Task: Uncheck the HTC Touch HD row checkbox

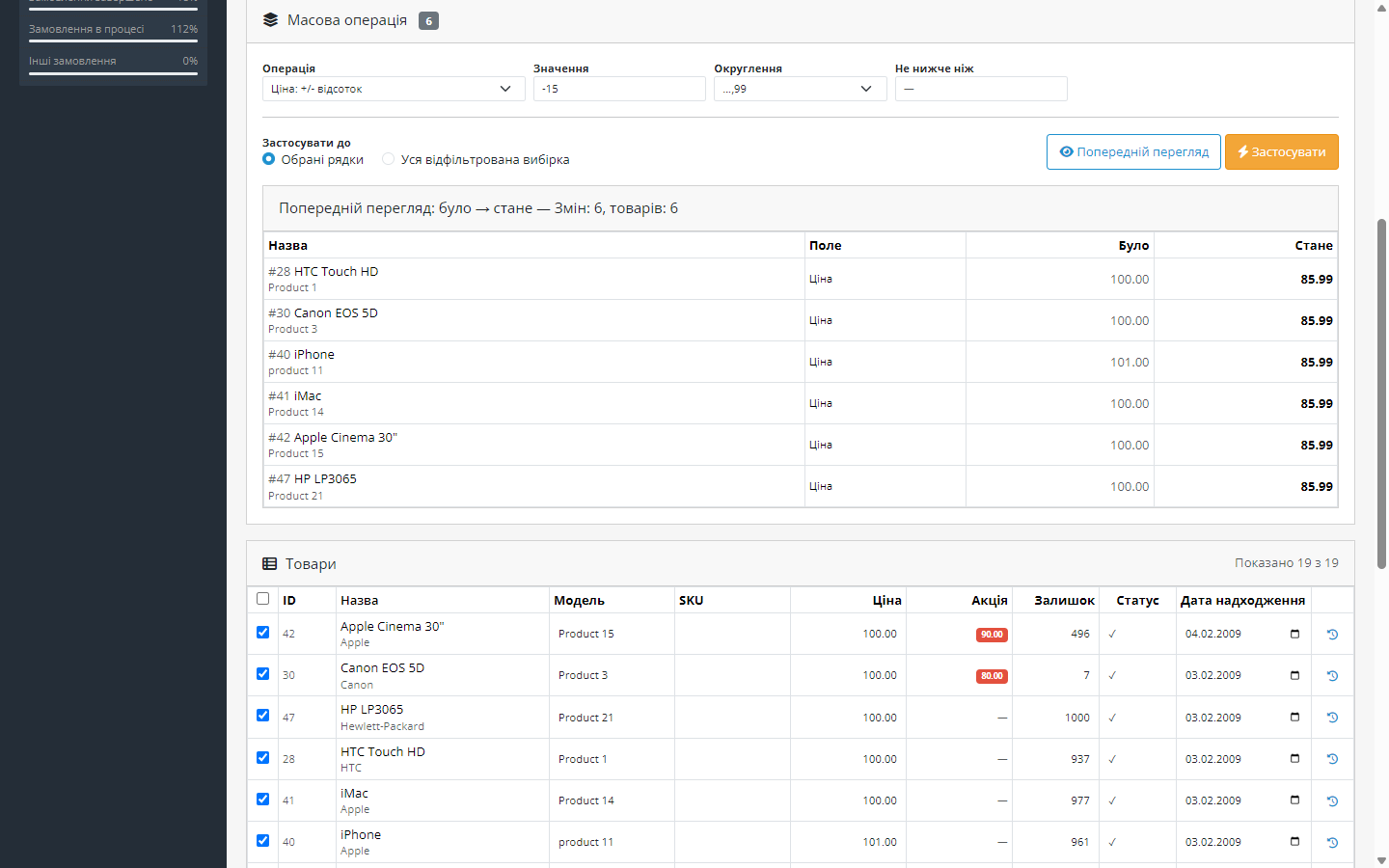Action: pyautogui.click(x=262, y=758)
